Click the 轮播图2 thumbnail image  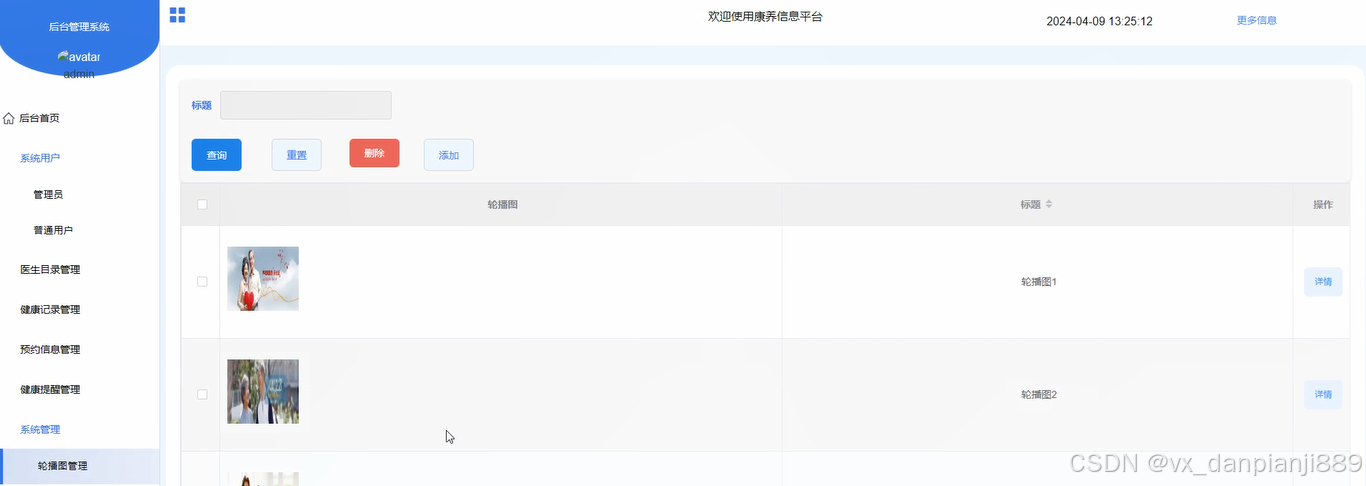tap(263, 392)
